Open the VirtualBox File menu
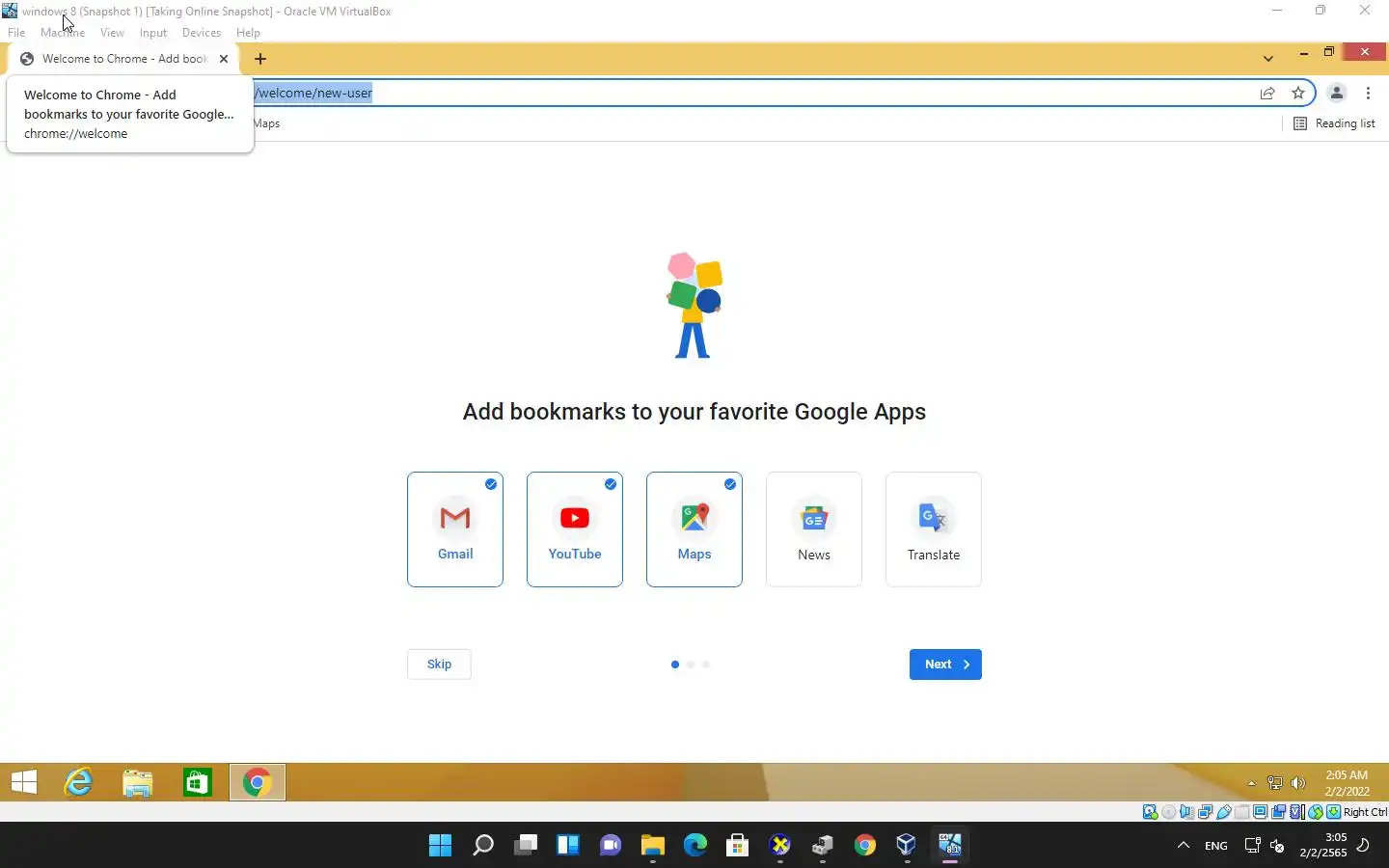This screenshot has height=868, width=1389. 16,33
